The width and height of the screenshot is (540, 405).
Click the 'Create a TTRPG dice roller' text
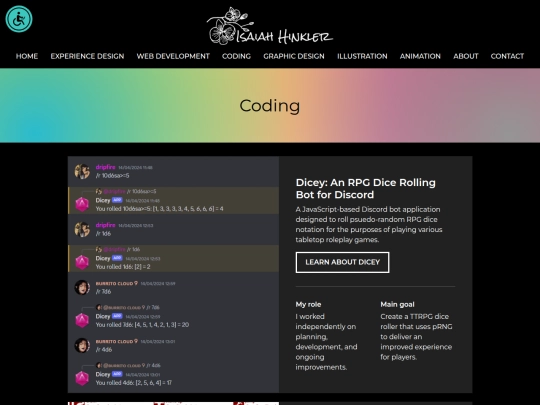point(416,336)
